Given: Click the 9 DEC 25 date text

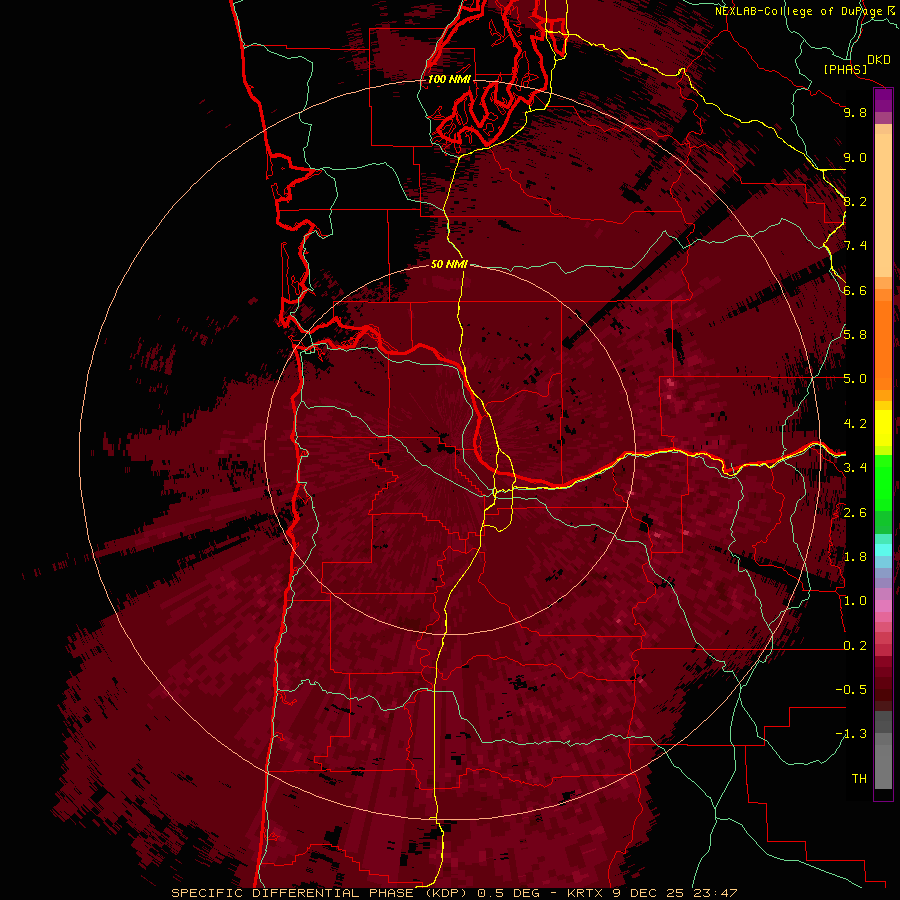Looking at the screenshot, I should click(648, 893).
